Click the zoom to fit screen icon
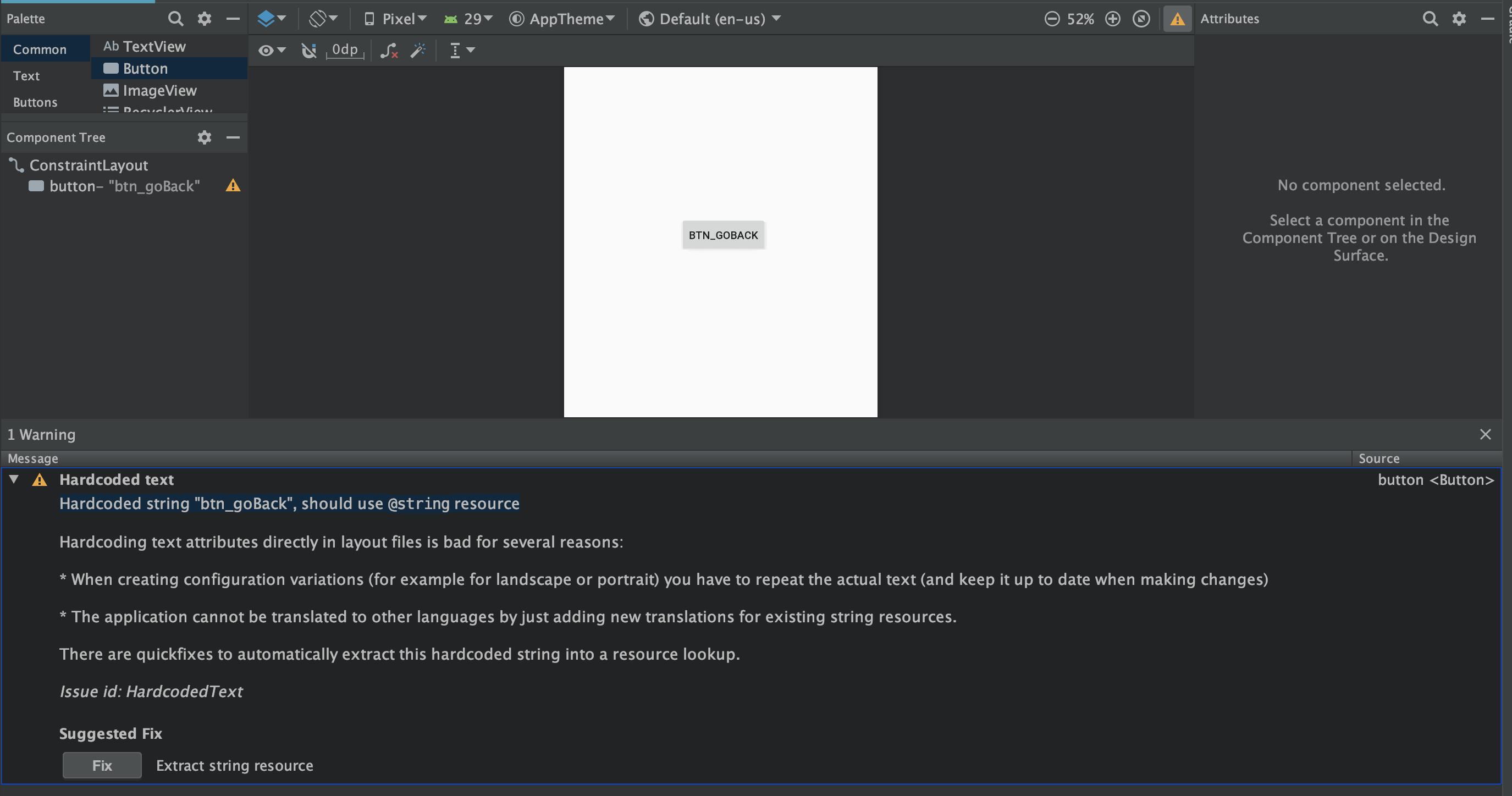 pos(1141,19)
